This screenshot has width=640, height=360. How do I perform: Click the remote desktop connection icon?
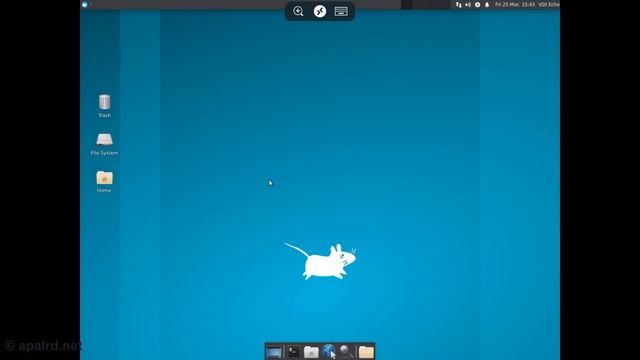coord(320,11)
